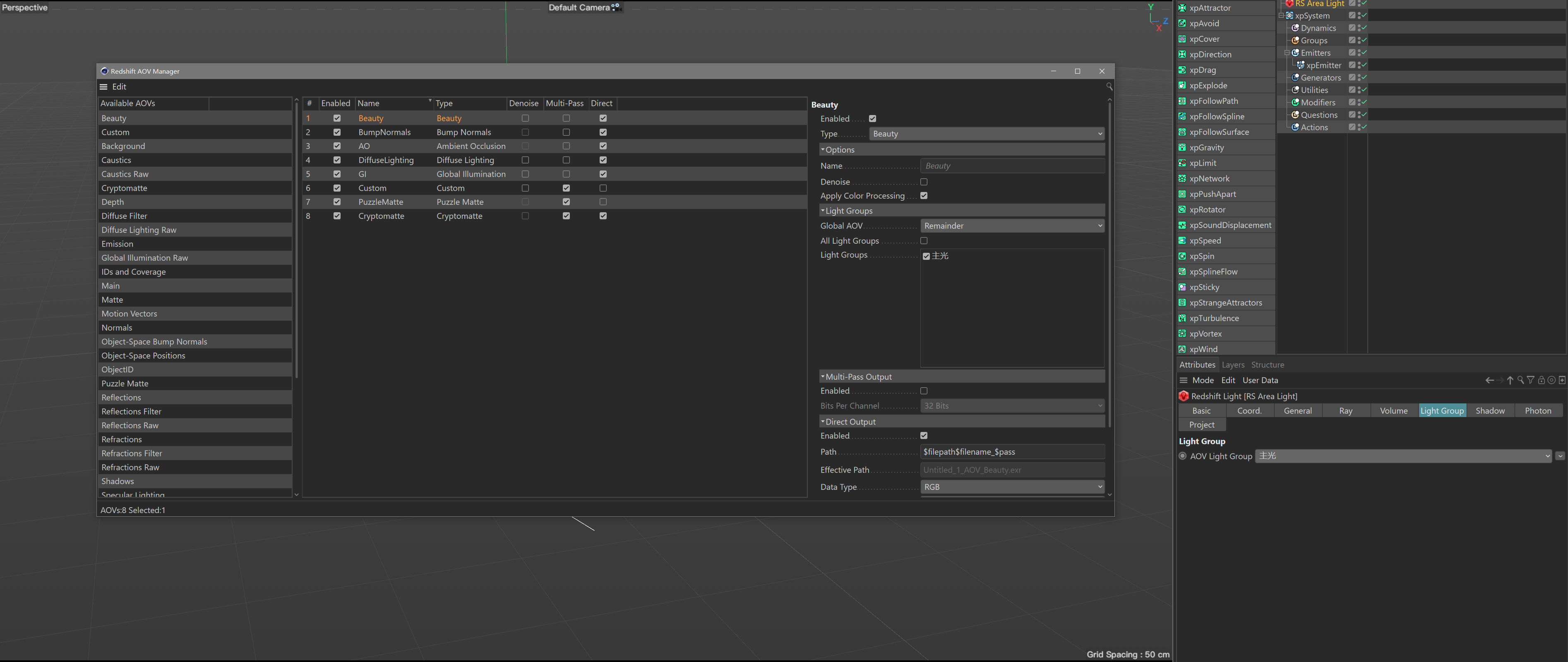Click the xpWind modifier icon
The image size is (1568, 662).
coord(1181,349)
